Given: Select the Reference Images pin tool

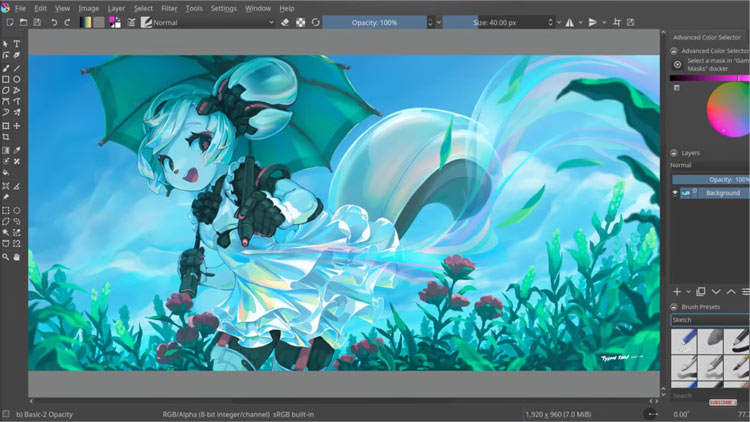Looking at the screenshot, I should pos(5,197).
